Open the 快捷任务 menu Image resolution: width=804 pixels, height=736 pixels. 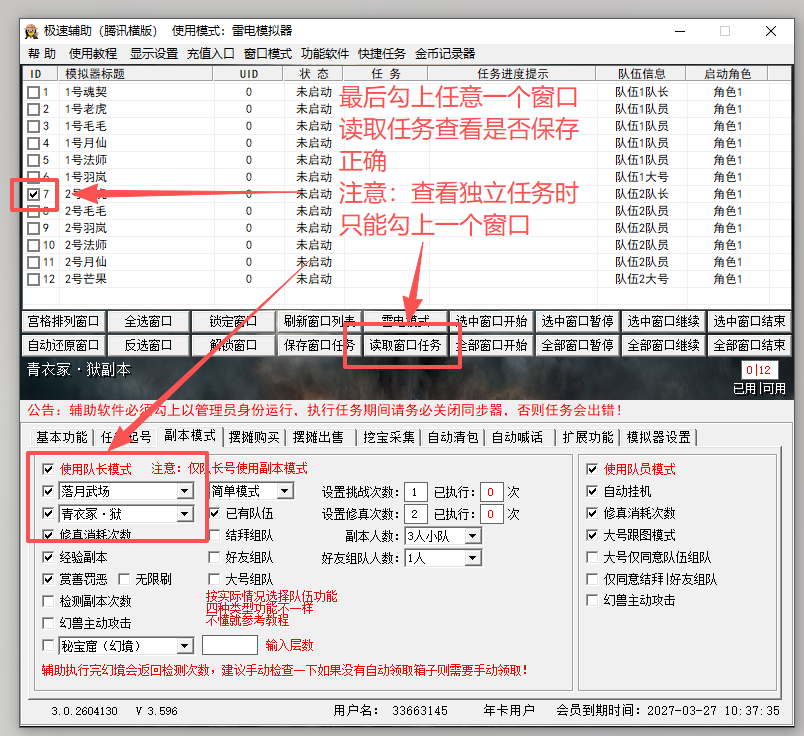(381, 54)
